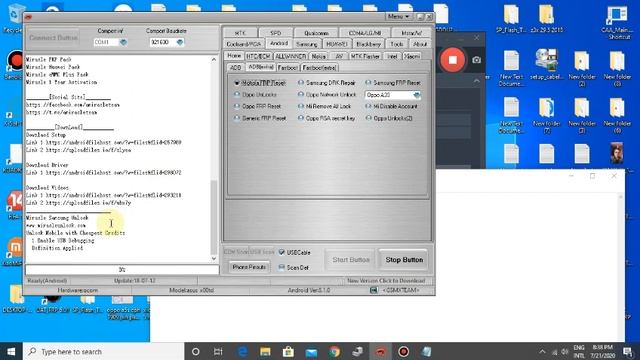The height and width of the screenshot is (360, 640).
Task: Open Mail app from taskbar
Action: click(x=311, y=351)
